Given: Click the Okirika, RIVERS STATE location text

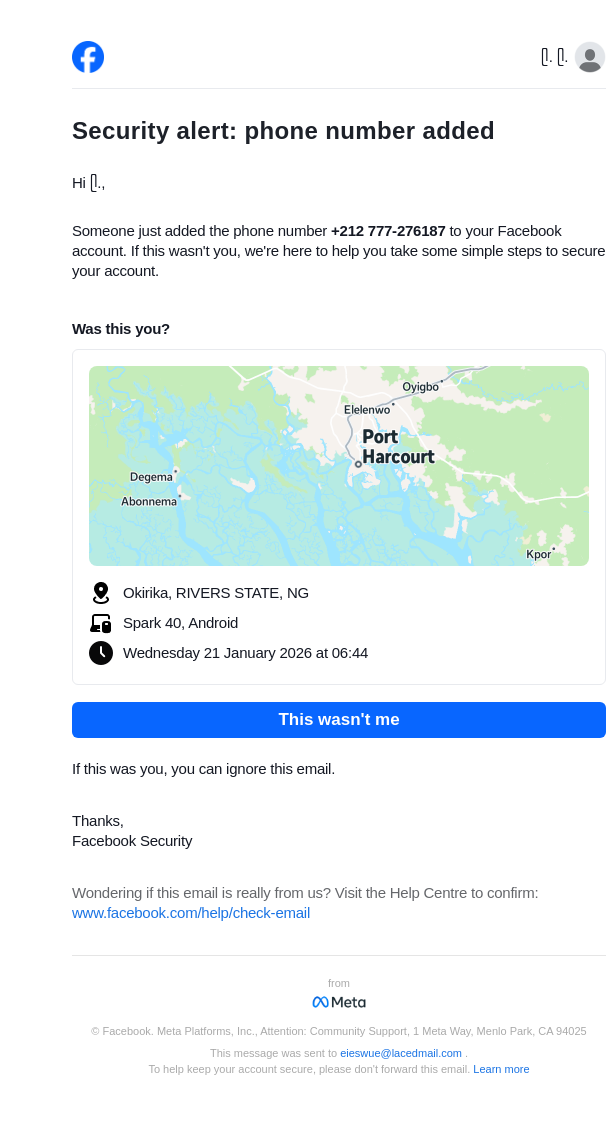Looking at the screenshot, I should (x=216, y=593).
